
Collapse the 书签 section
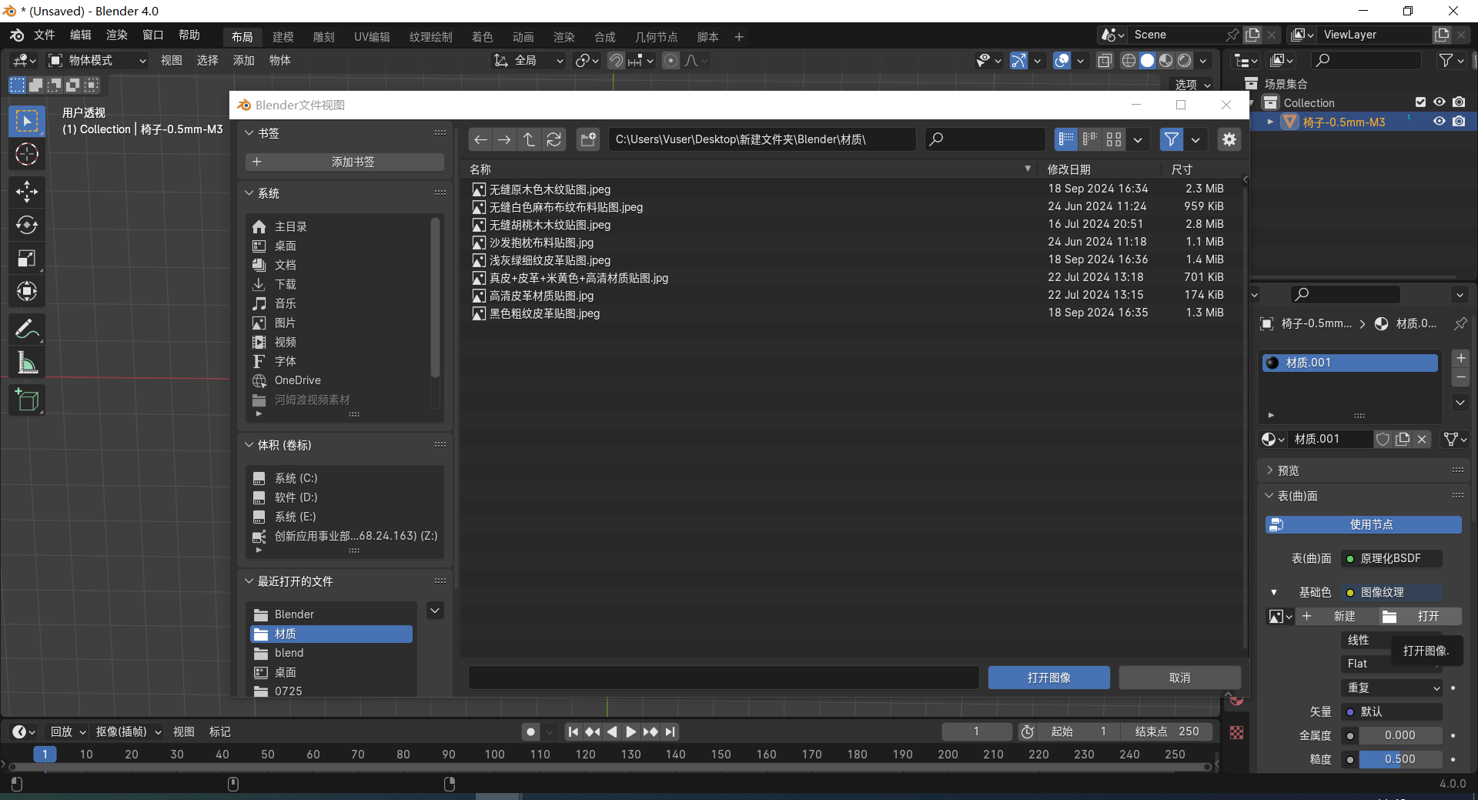249,133
